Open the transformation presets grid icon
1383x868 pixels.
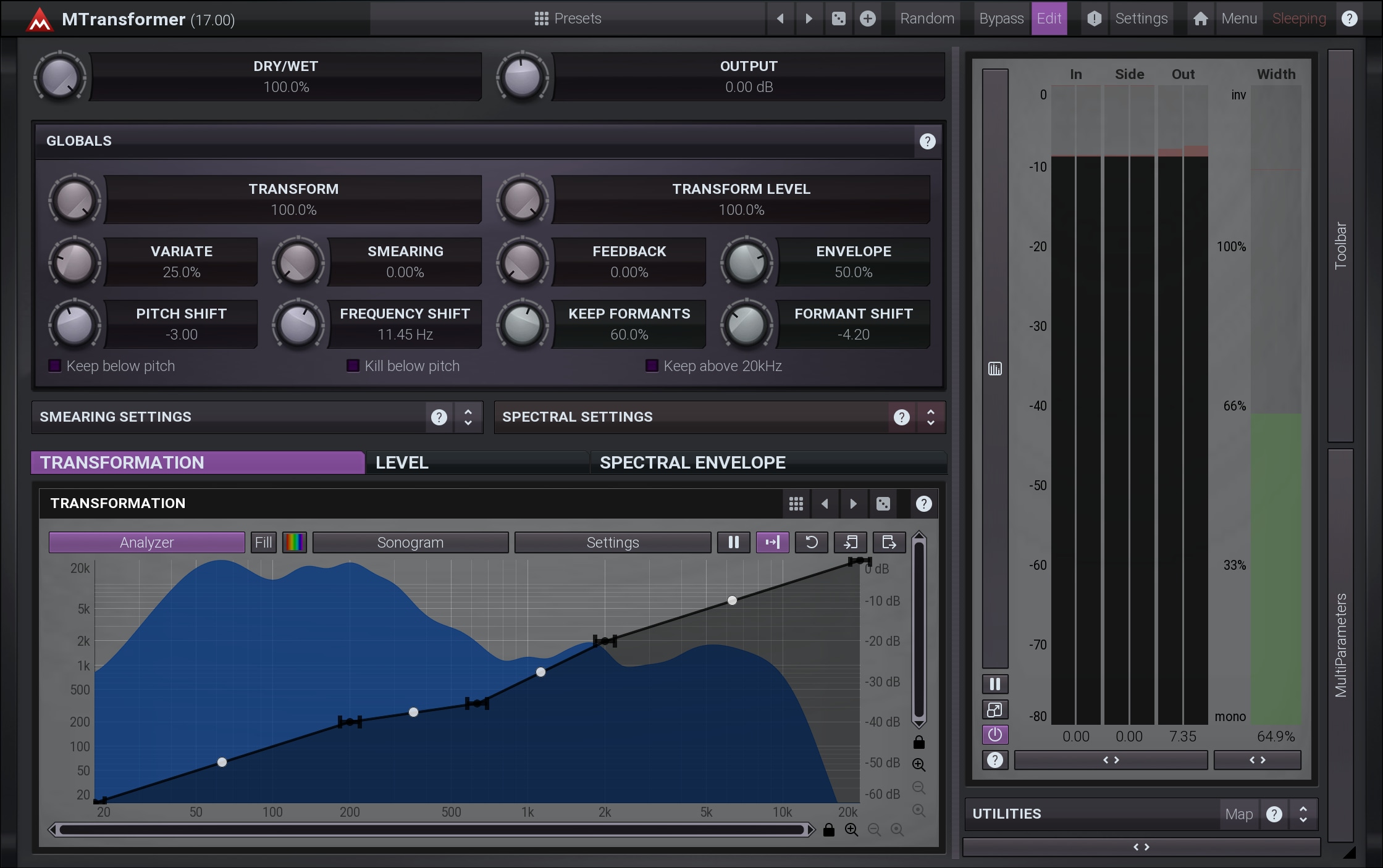click(x=796, y=504)
